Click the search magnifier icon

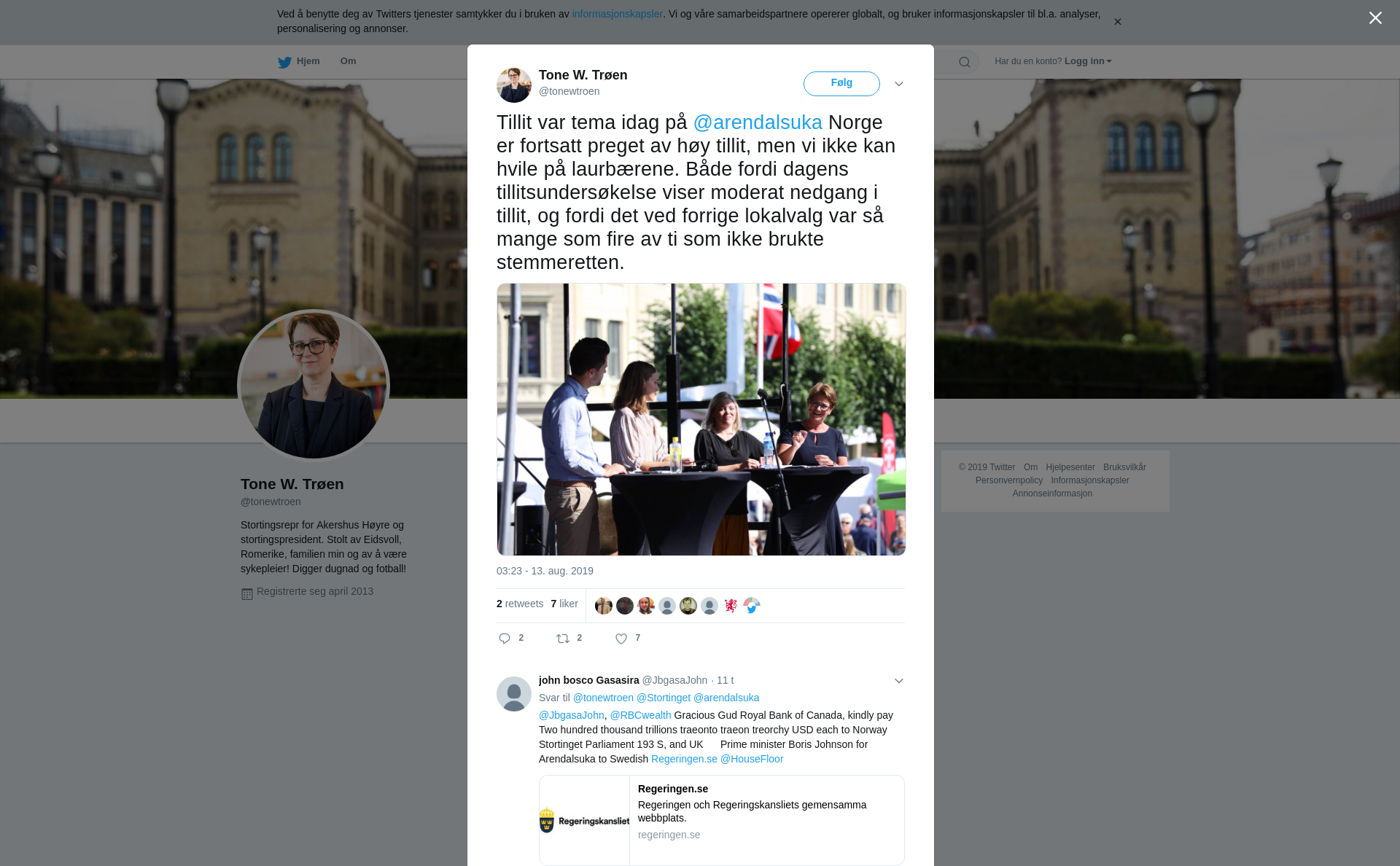[965, 62]
